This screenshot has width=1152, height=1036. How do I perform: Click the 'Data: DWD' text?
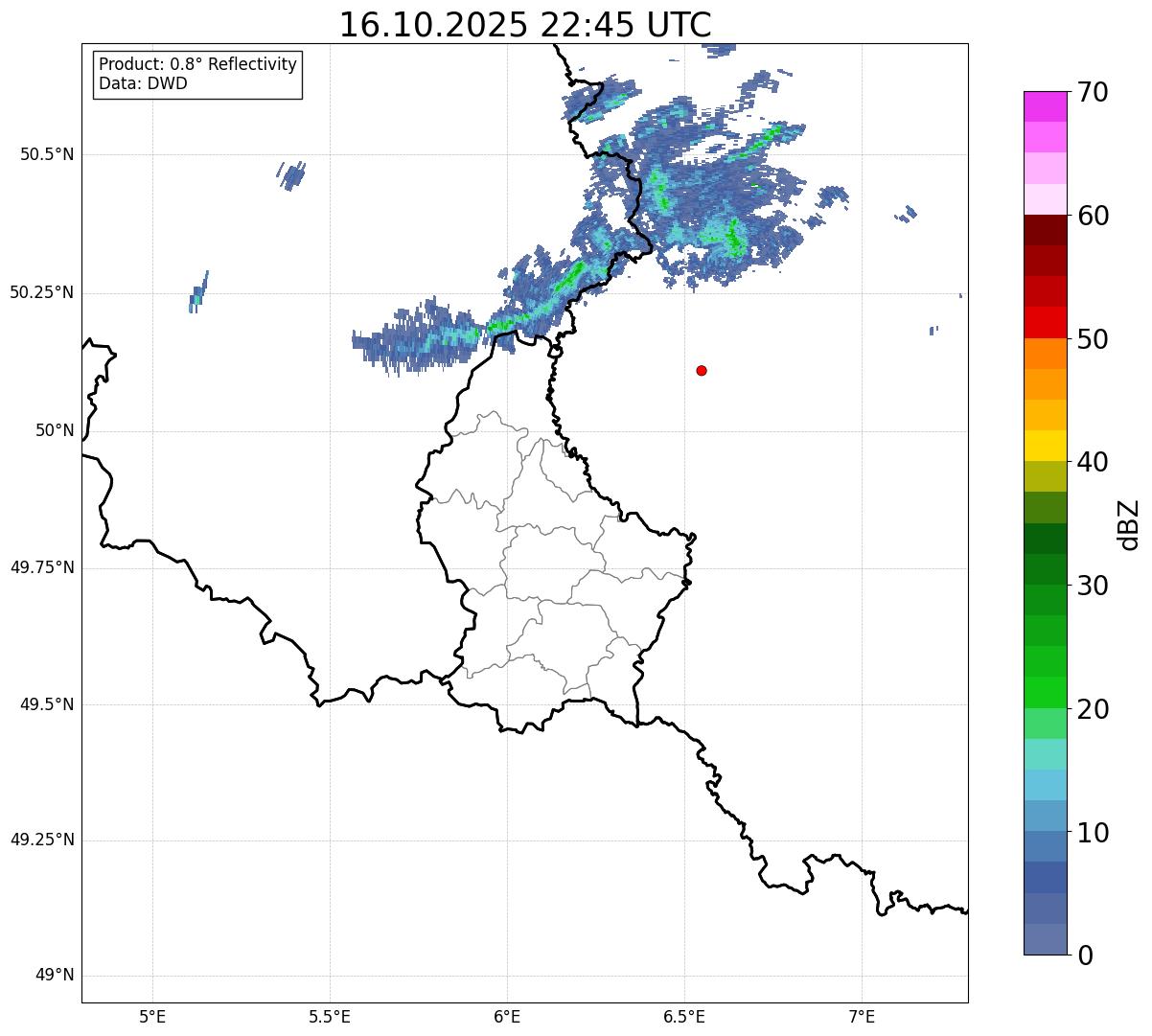(x=143, y=83)
